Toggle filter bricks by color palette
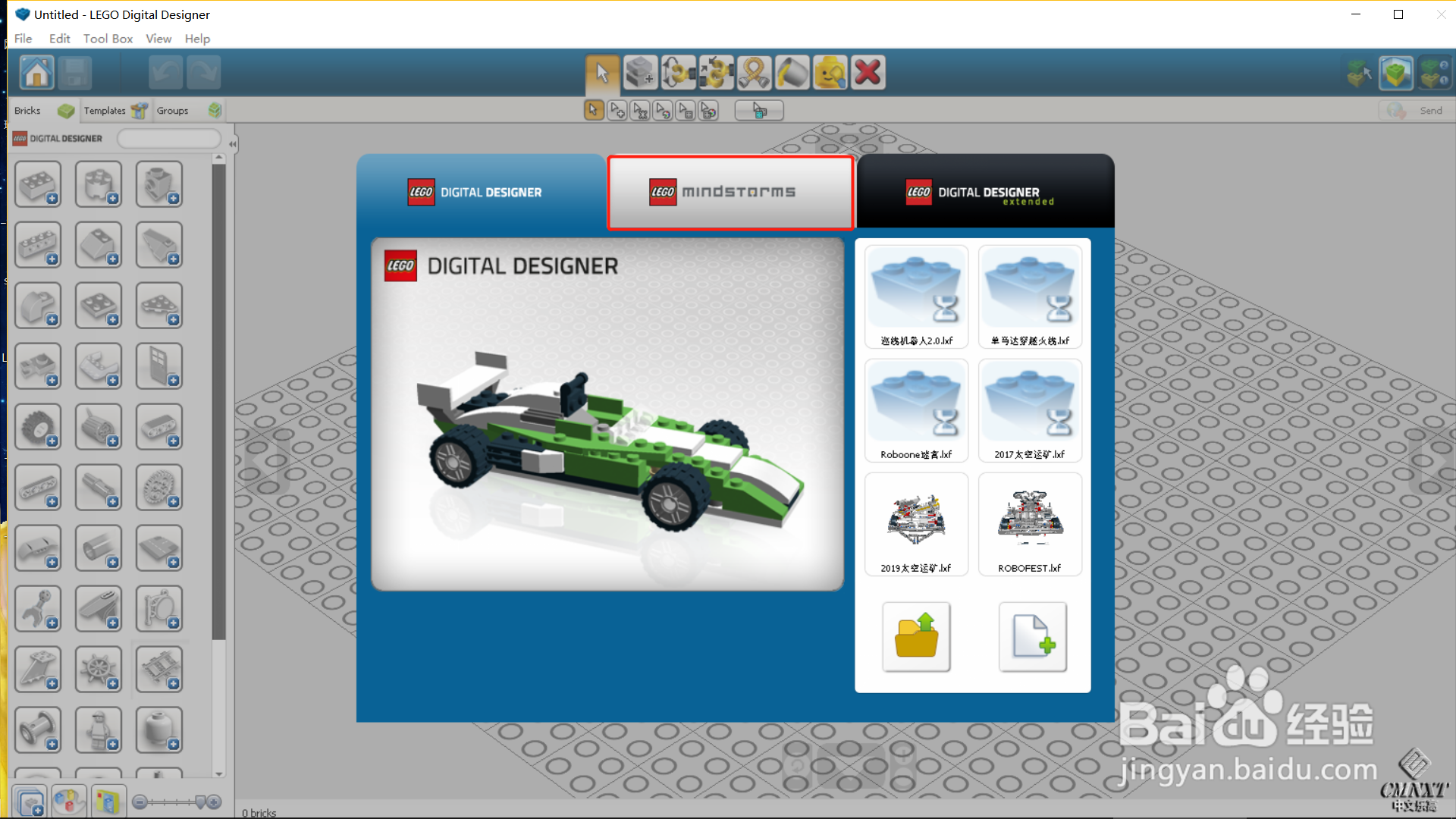This screenshot has width=1456, height=819. pyautogui.click(x=68, y=802)
